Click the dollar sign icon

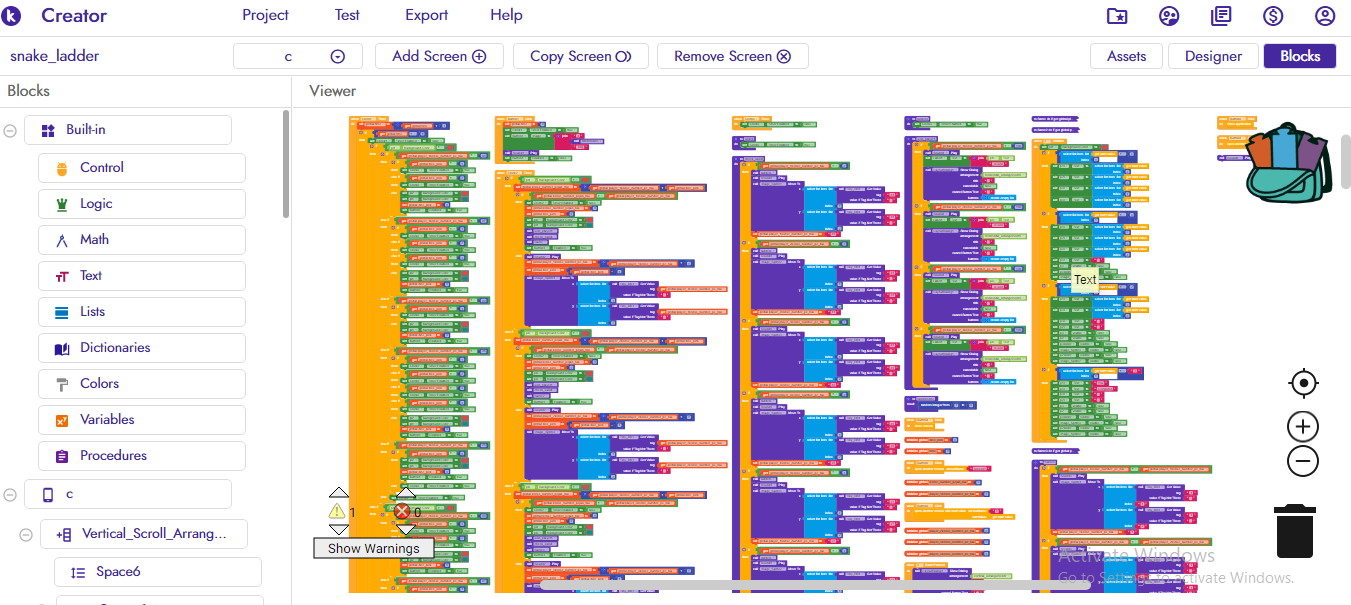click(1273, 16)
